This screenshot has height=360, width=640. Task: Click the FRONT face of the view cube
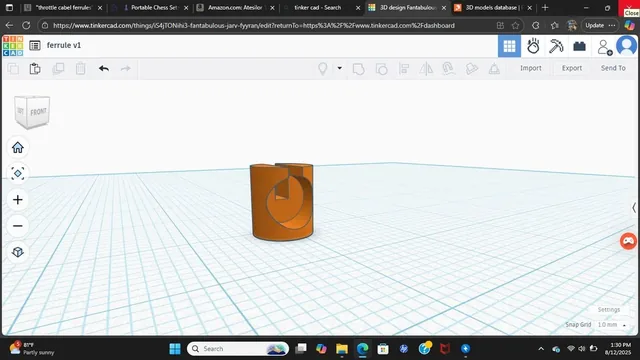pyautogui.click(x=39, y=111)
